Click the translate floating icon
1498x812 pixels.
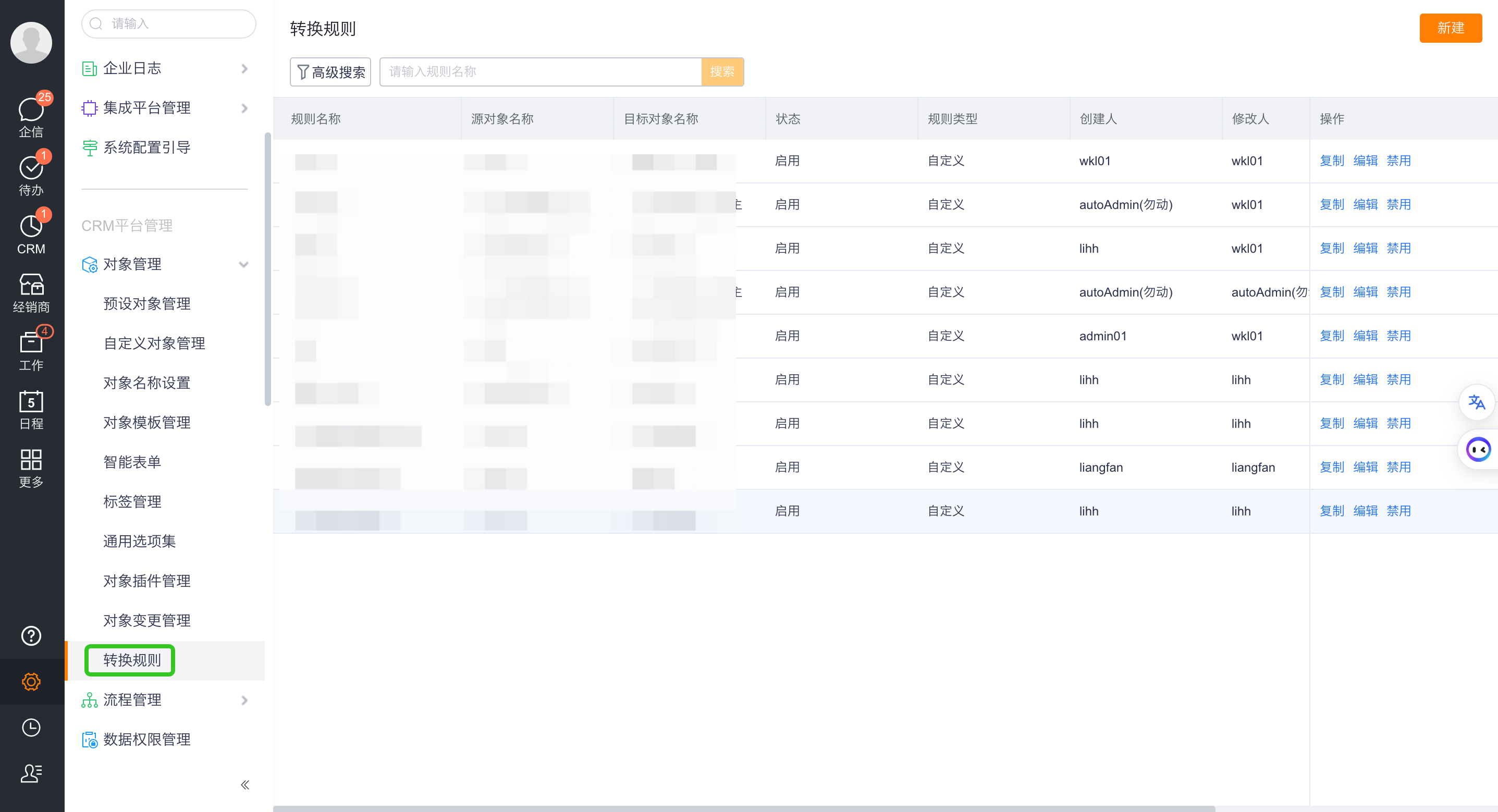(x=1477, y=402)
